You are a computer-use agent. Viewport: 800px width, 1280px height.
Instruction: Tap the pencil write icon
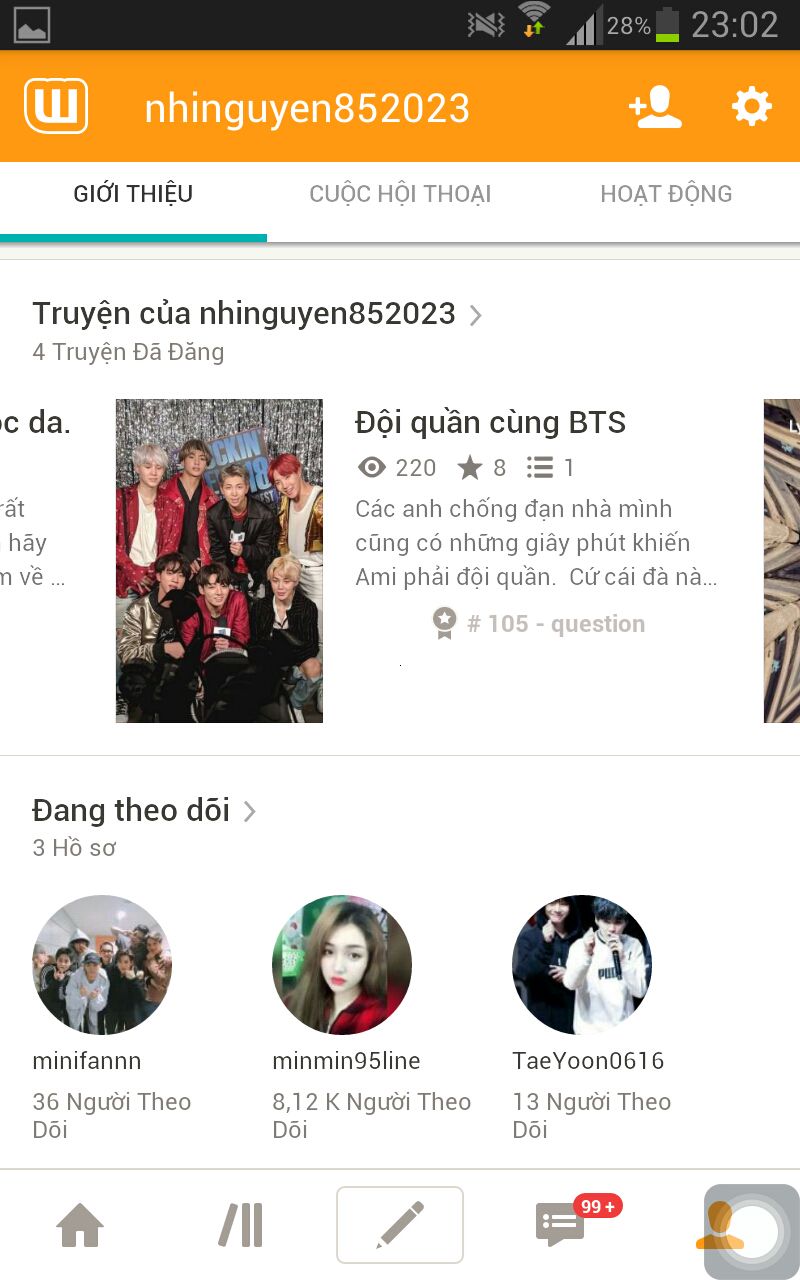tap(400, 1225)
